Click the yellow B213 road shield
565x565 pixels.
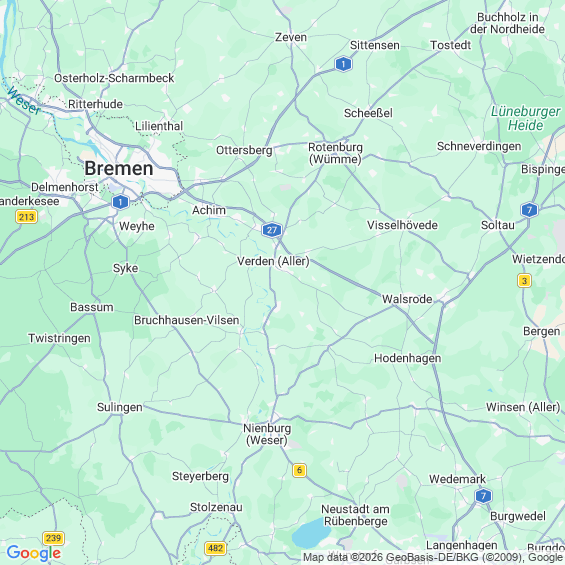pos(27,217)
